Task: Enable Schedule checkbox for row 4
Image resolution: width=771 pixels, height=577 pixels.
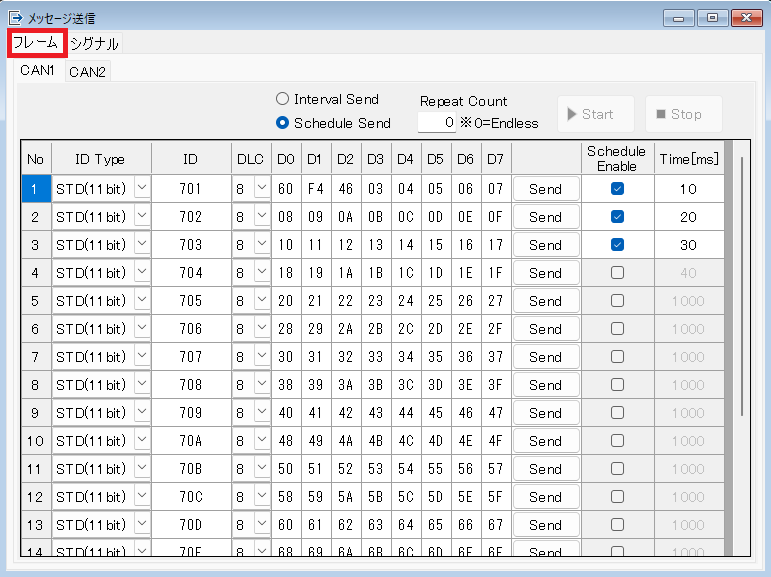Action: tap(617, 272)
